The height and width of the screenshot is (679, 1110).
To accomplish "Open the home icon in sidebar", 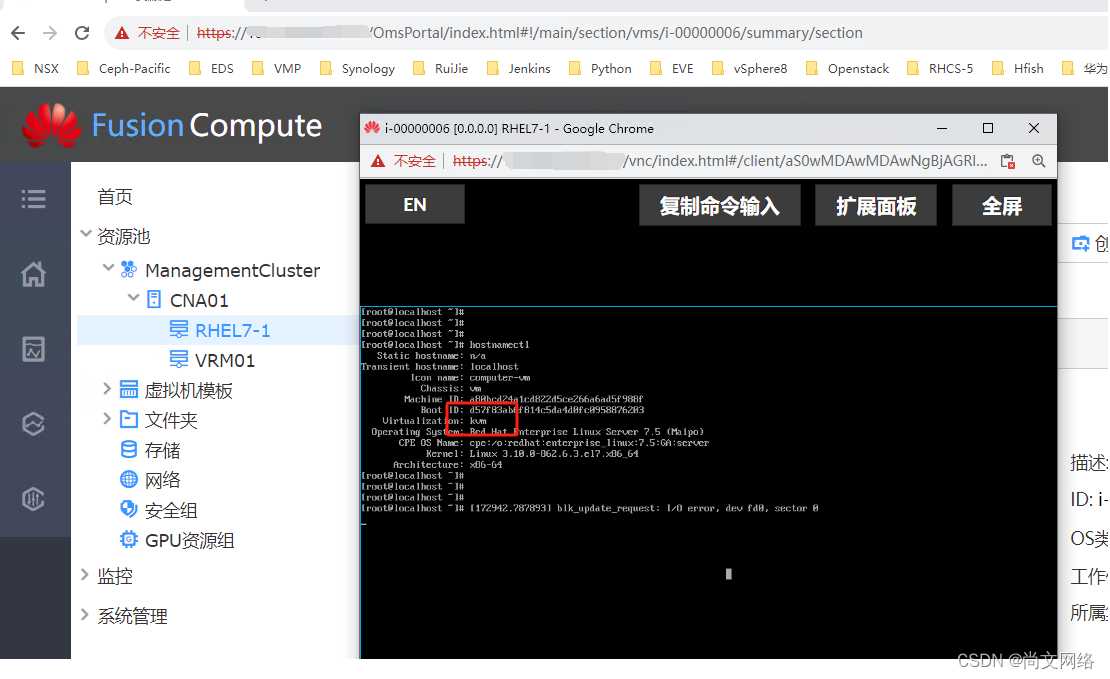I will 33,274.
